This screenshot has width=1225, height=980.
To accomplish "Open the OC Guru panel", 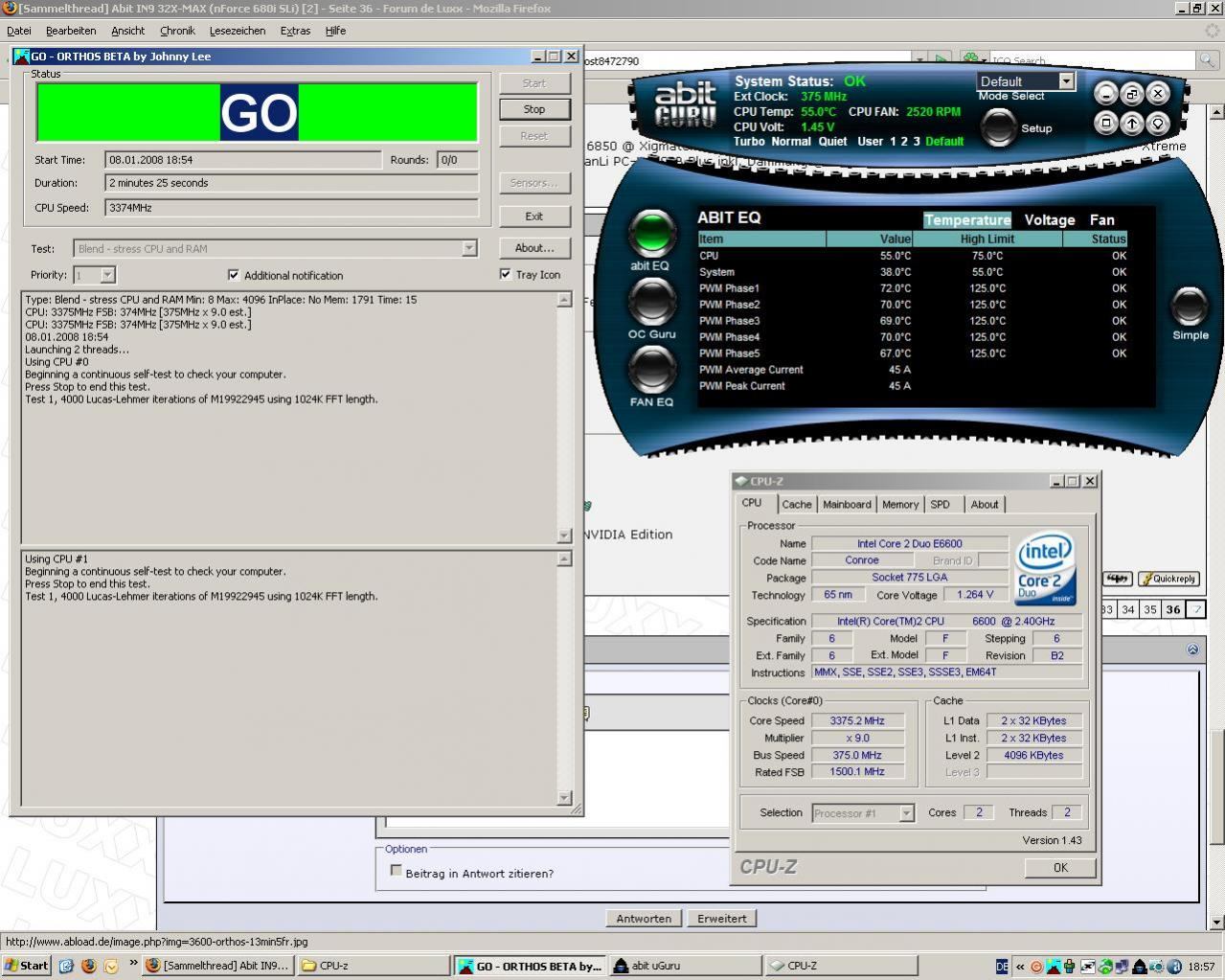I will coord(651,301).
